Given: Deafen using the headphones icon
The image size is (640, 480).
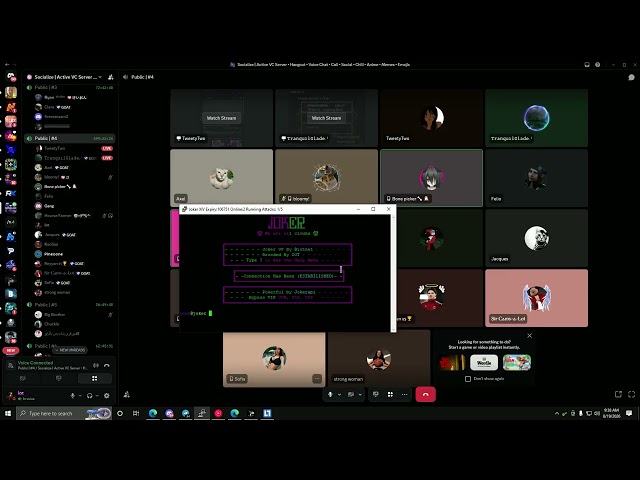Looking at the screenshot, I should [x=89, y=396].
